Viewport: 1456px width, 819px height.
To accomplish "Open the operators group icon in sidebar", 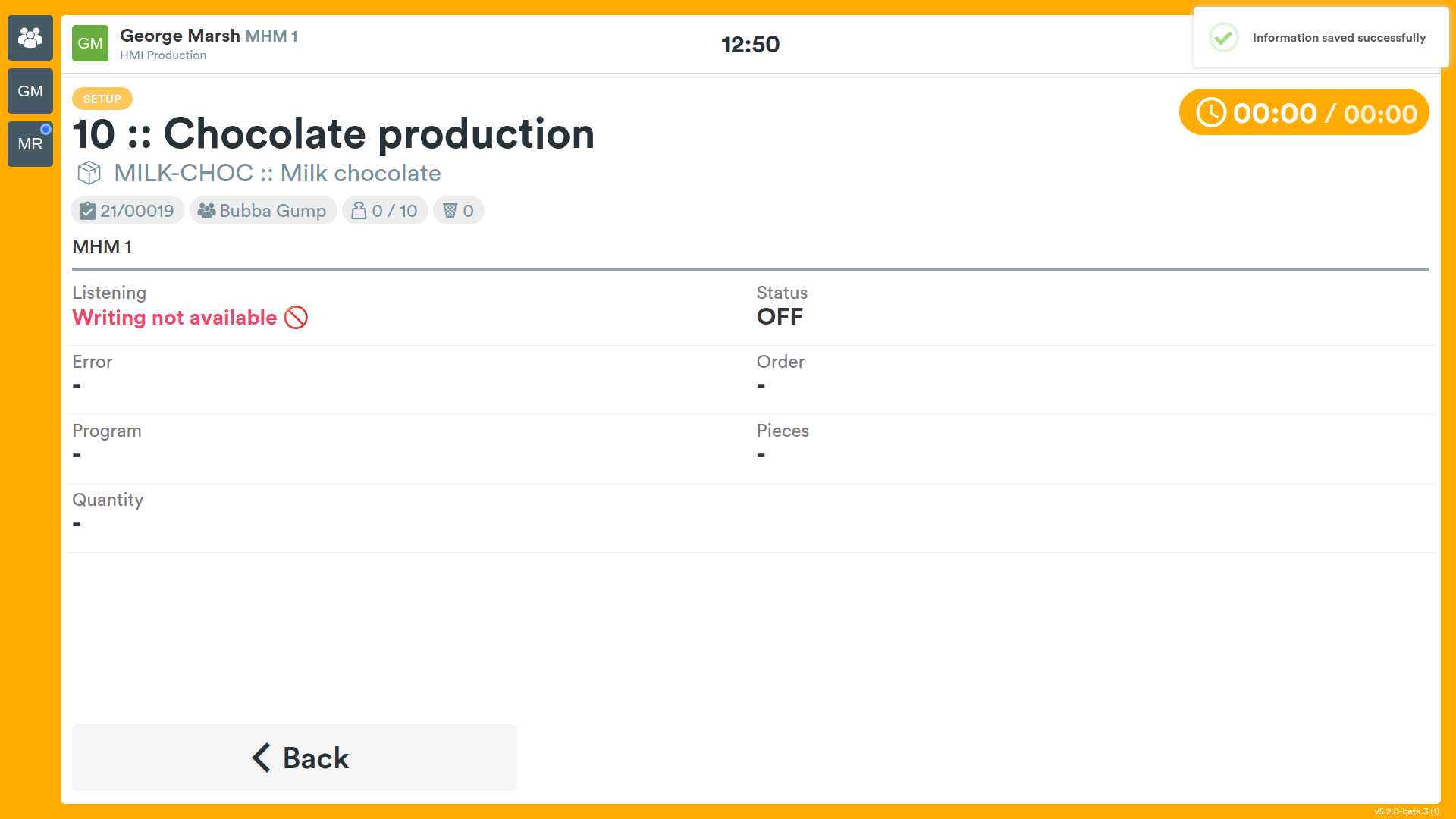I will [x=30, y=38].
